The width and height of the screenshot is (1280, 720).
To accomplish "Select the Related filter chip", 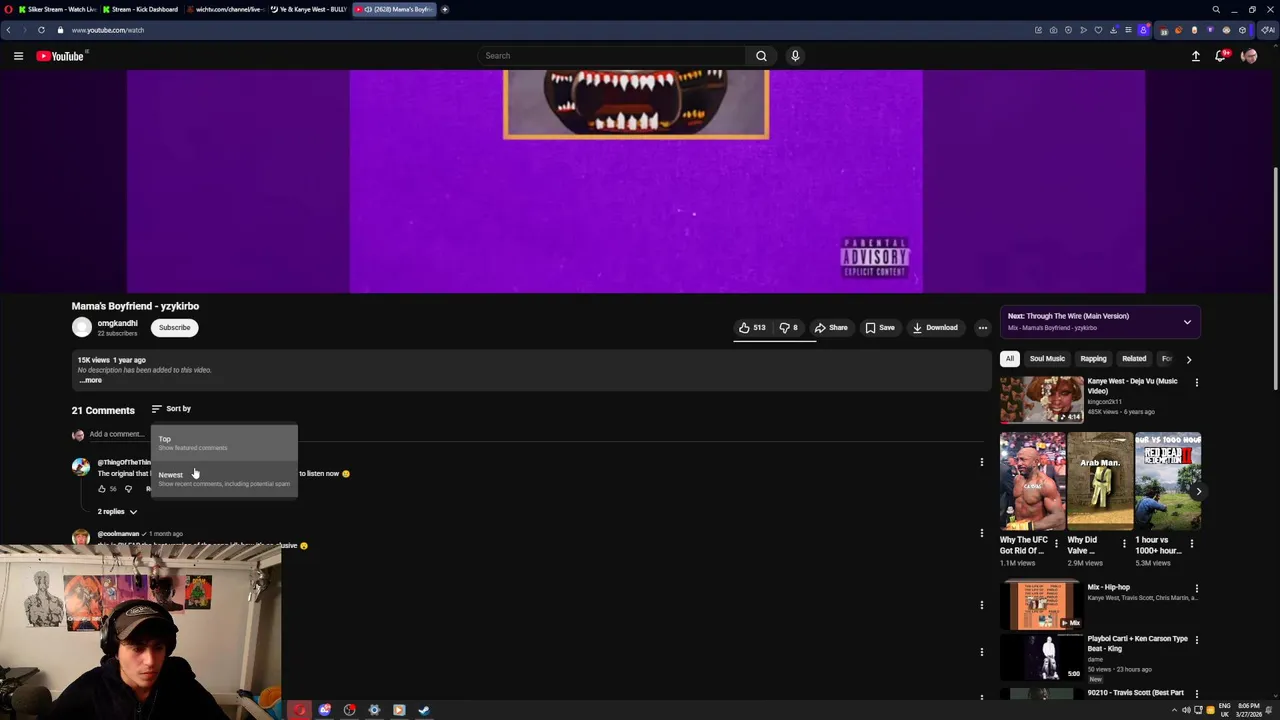I will [x=1134, y=359].
